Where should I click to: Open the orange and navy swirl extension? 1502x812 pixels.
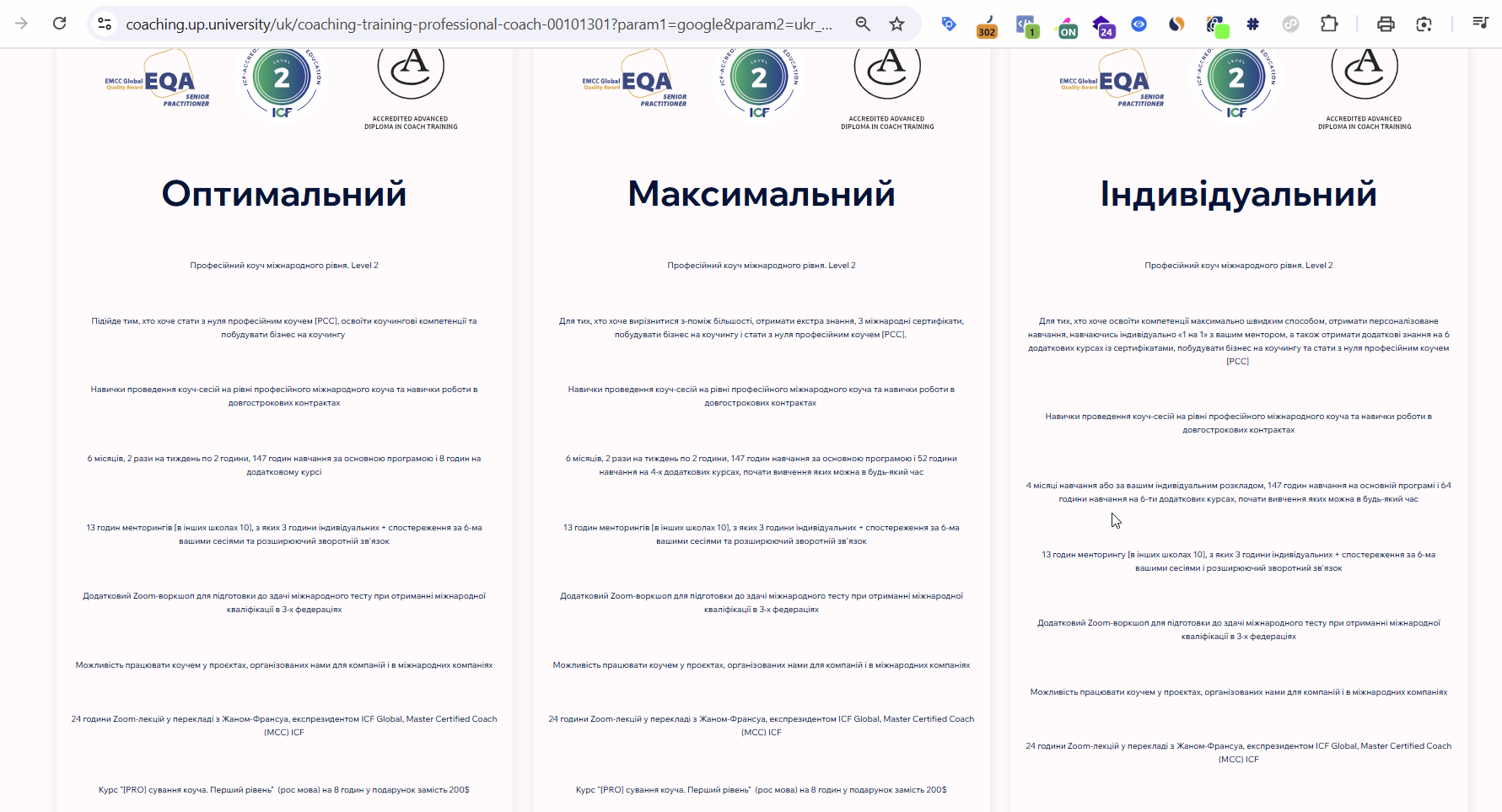coord(1176,24)
